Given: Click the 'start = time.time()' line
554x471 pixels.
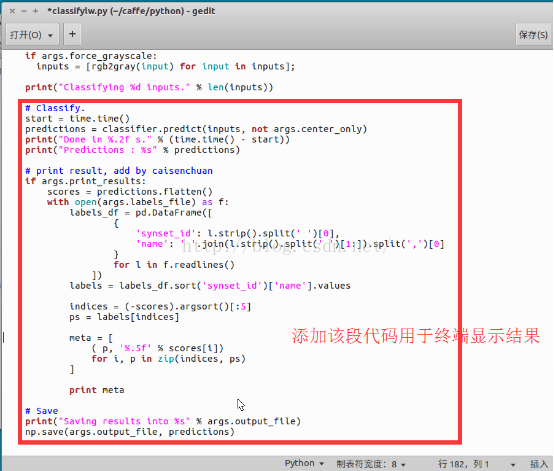Looking at the screenshot, I should pos(77,118).
